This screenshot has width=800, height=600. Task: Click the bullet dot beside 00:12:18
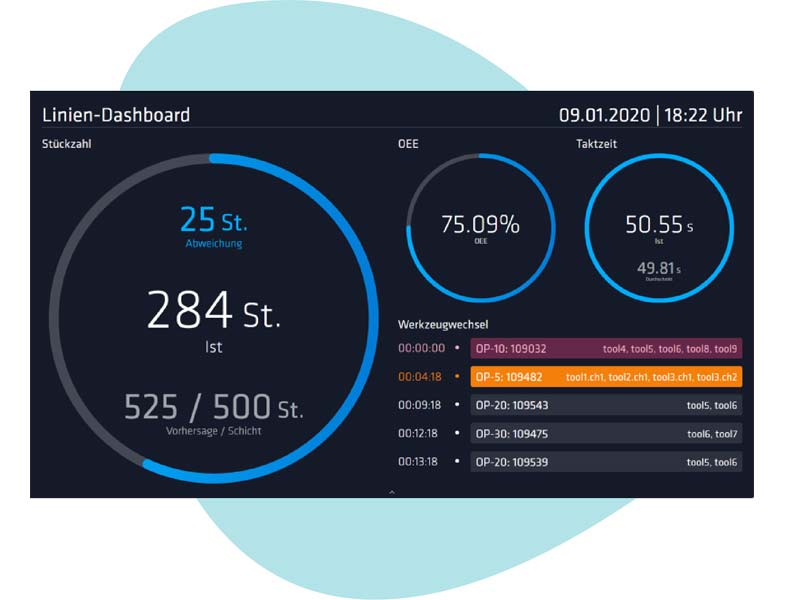[x=457, y=433]
